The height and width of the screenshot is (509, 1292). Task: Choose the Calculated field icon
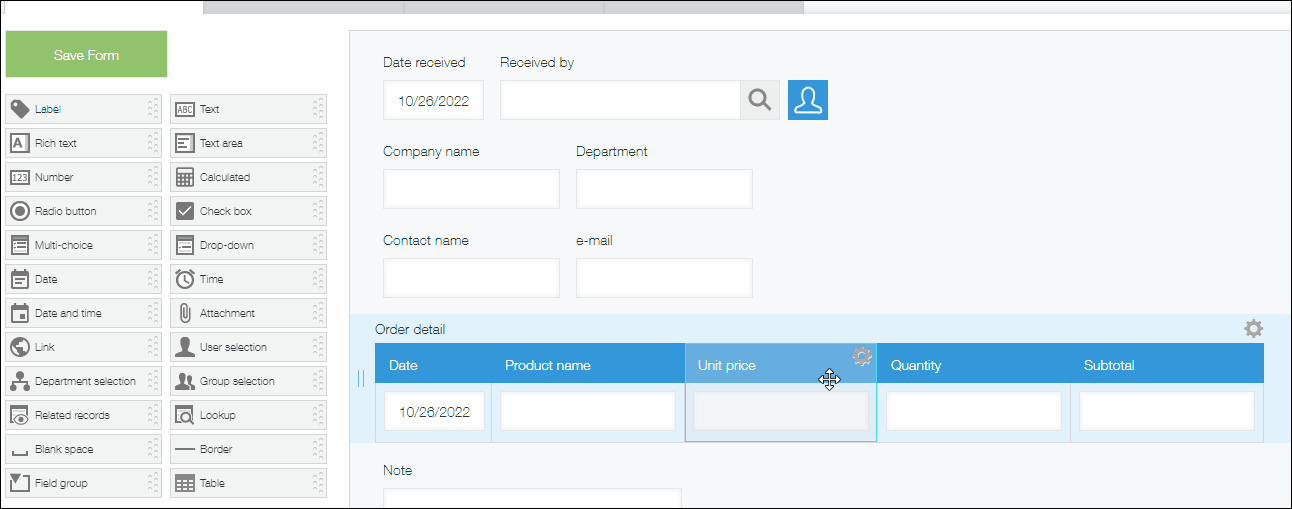point(184,177)
